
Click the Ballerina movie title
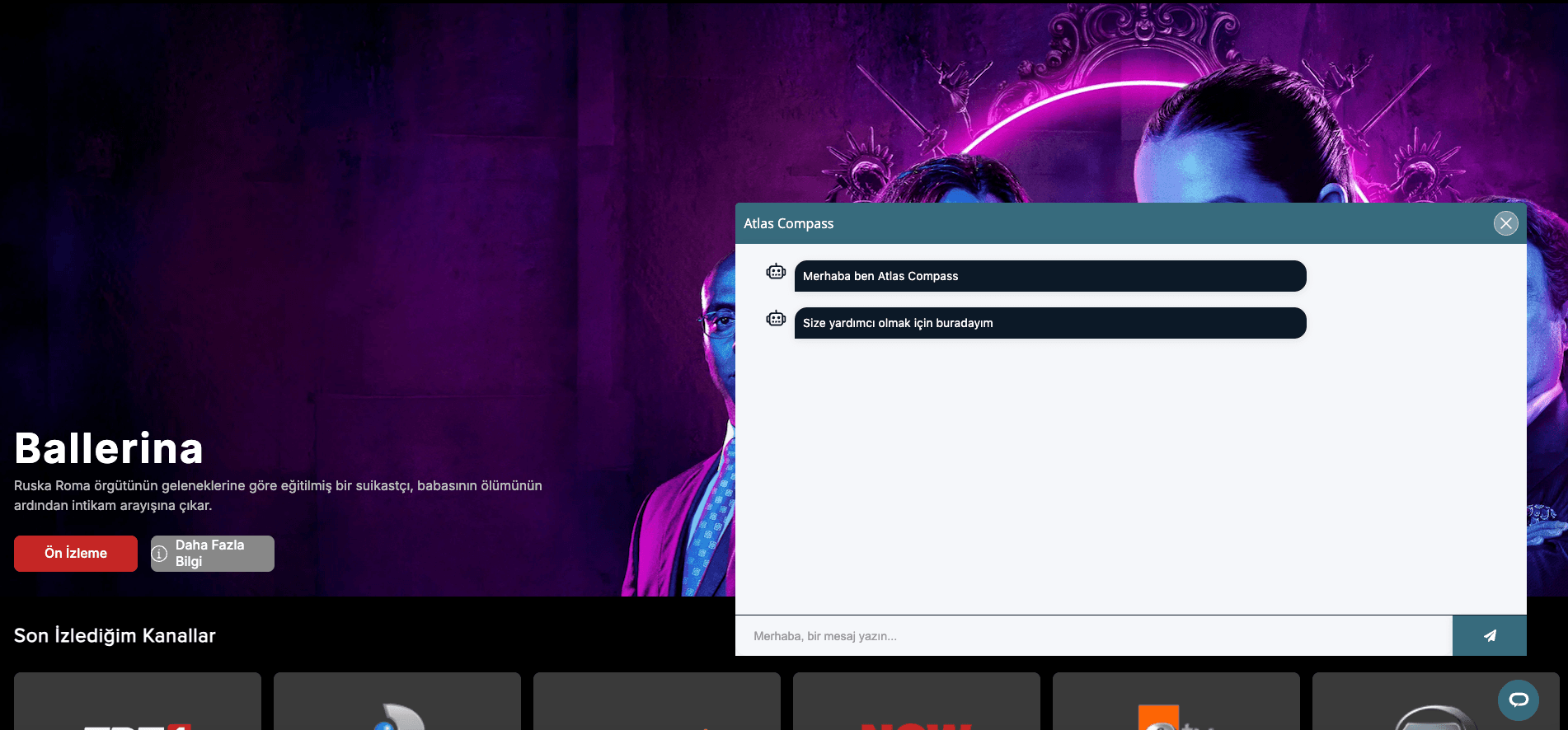(109, 449)
